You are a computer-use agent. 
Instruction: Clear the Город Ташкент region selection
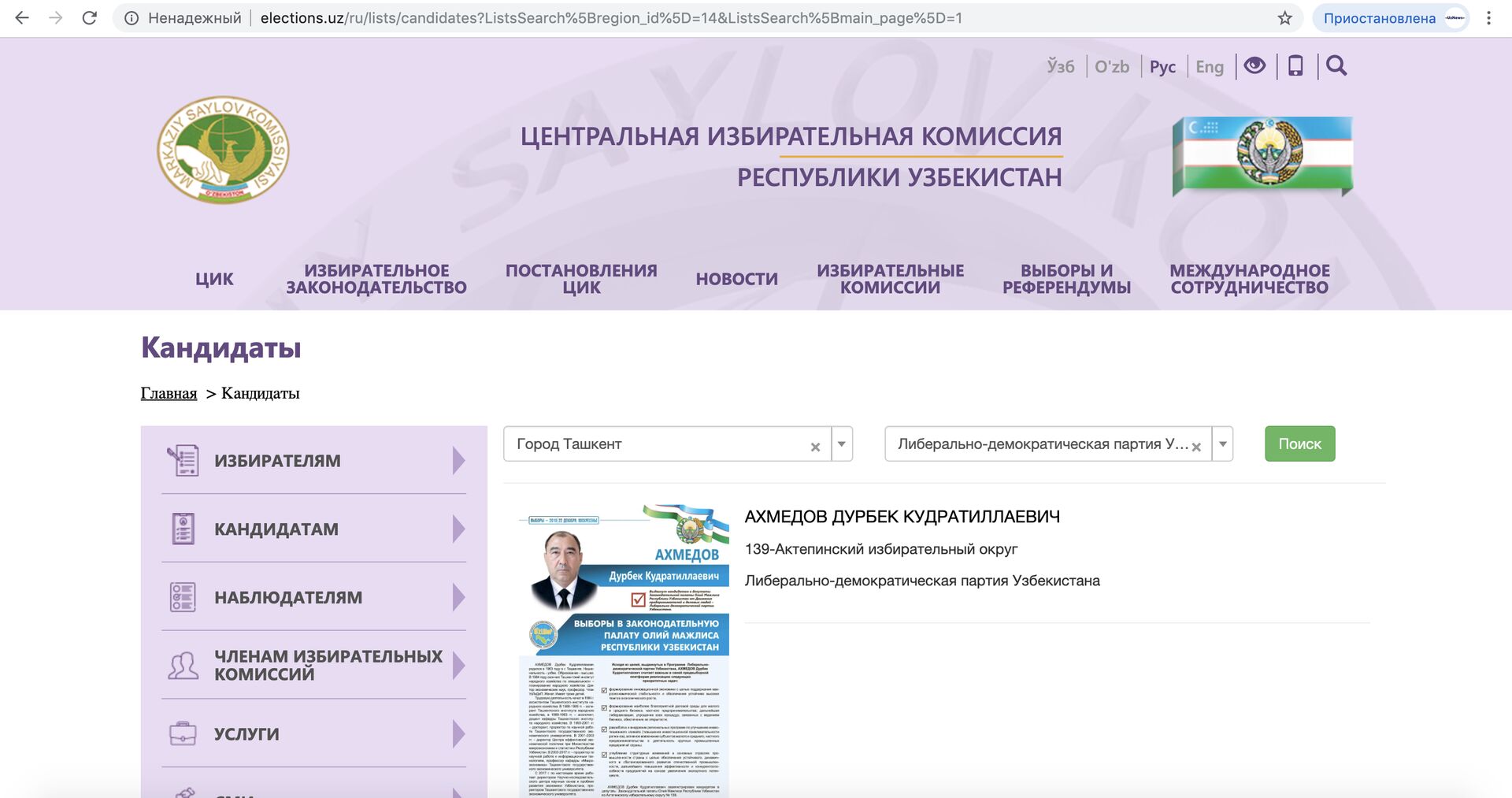815,447
